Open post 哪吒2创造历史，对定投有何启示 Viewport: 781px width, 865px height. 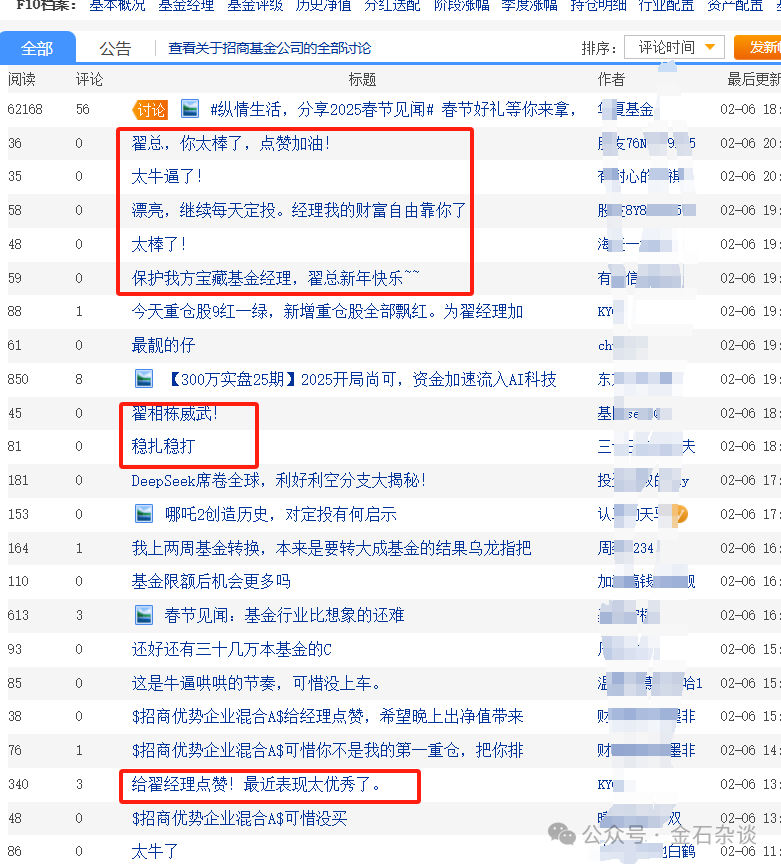coord(281,514)
